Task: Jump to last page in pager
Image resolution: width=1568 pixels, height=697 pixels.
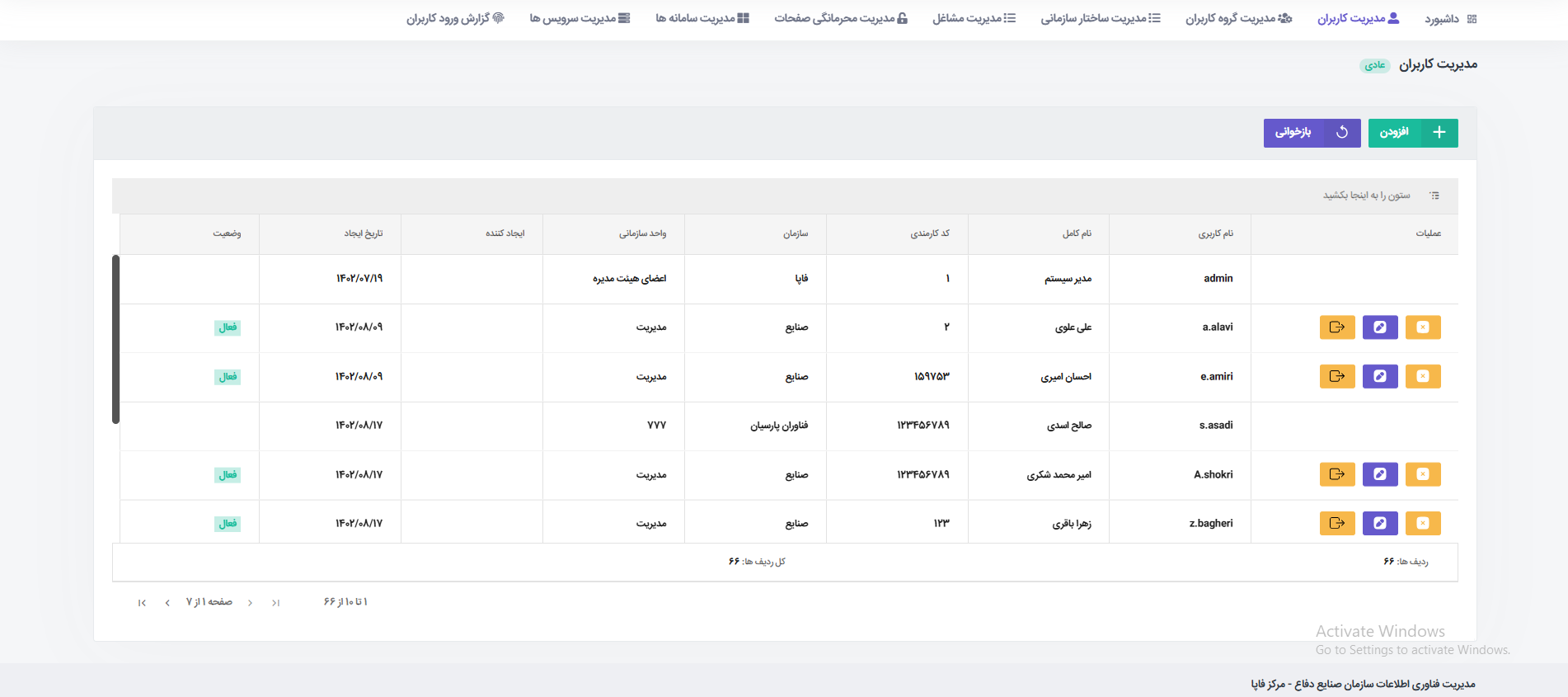Action: coord(142,603)
